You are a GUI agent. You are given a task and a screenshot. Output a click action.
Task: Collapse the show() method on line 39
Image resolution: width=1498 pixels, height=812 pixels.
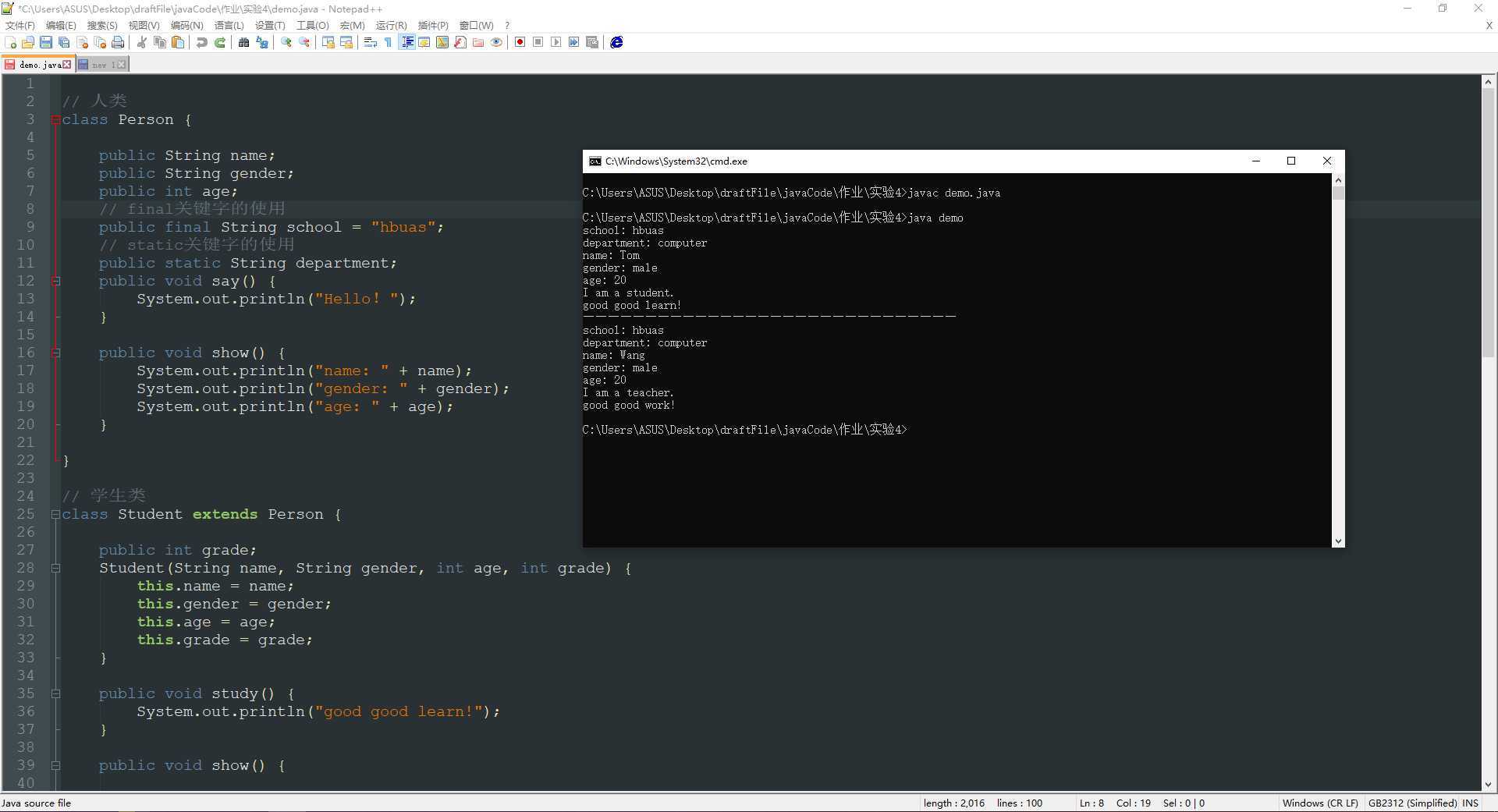pos(55,766)
